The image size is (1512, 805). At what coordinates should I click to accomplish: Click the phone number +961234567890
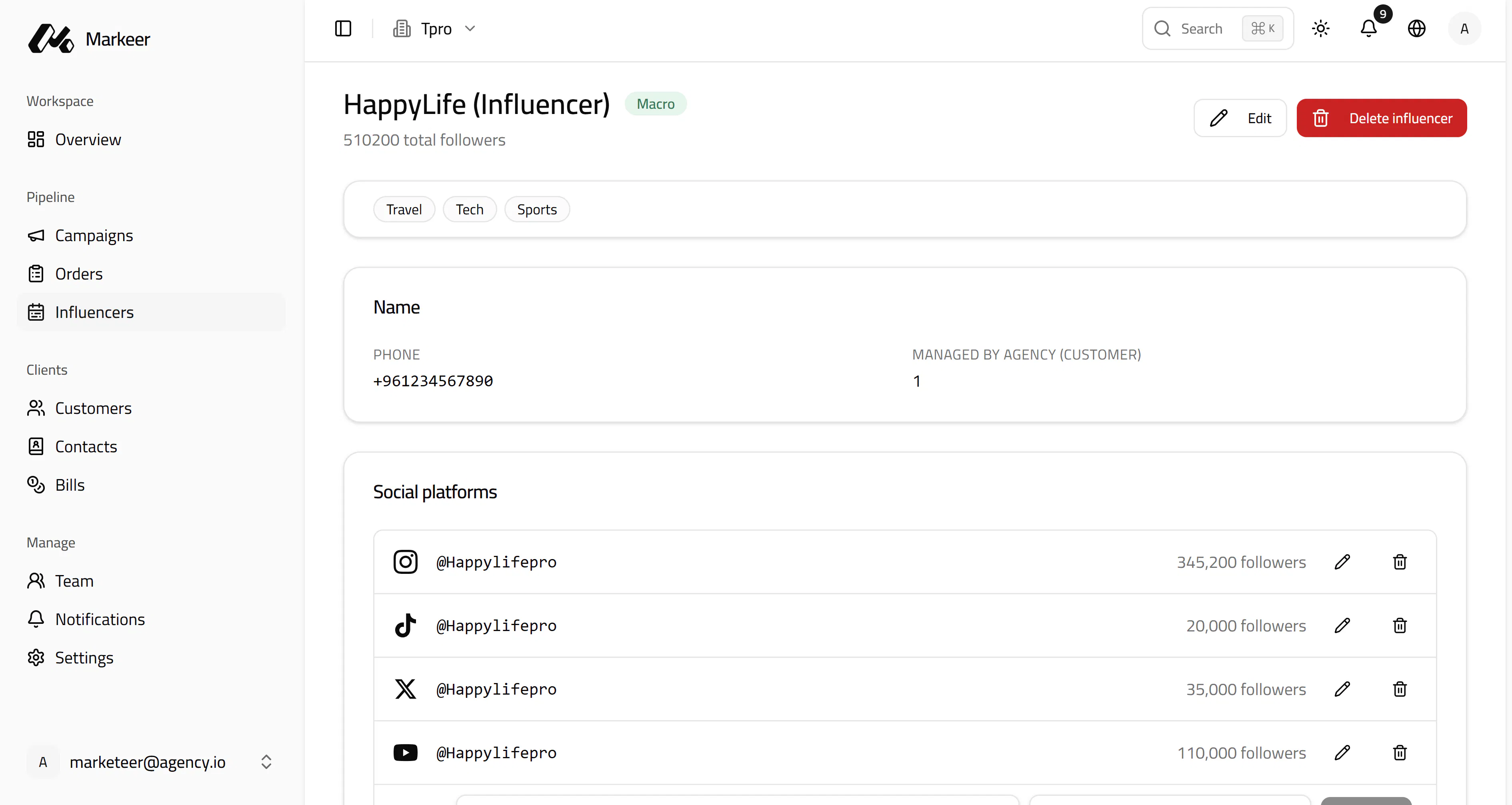click(433, 381)
